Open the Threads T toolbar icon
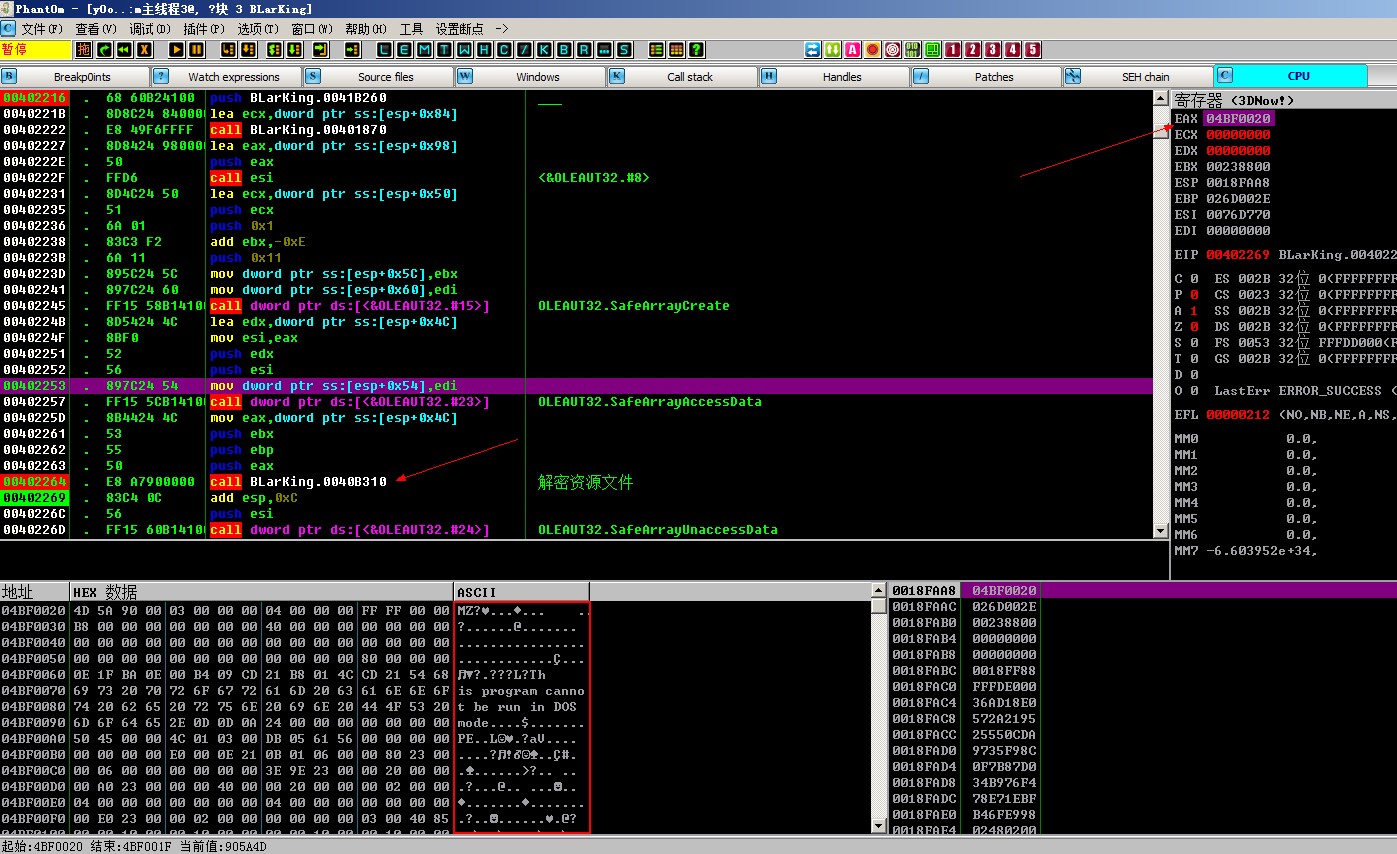 click(x=444, y=50)
